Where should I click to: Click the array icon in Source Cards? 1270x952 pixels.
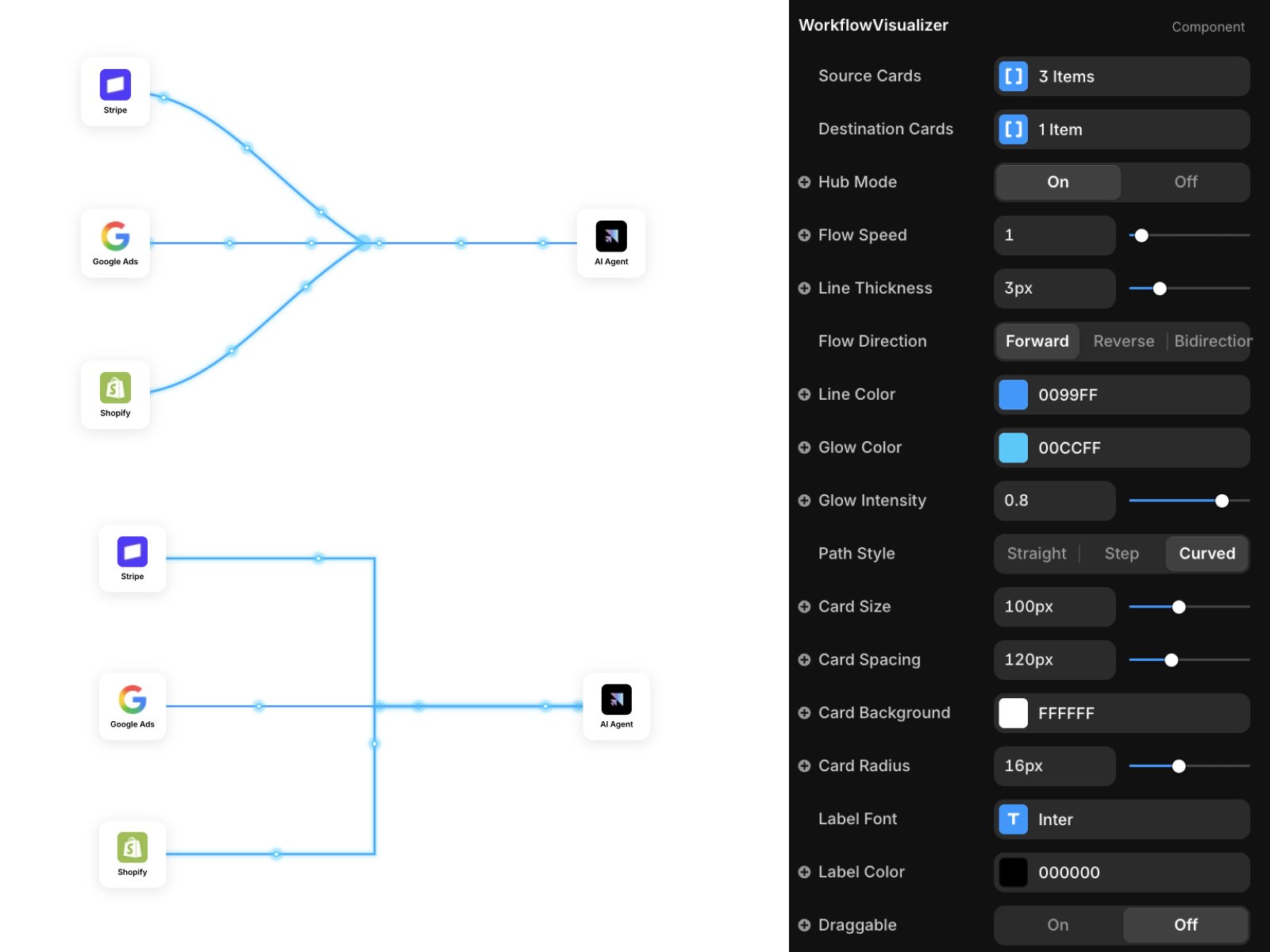[x=1014, y=77]
